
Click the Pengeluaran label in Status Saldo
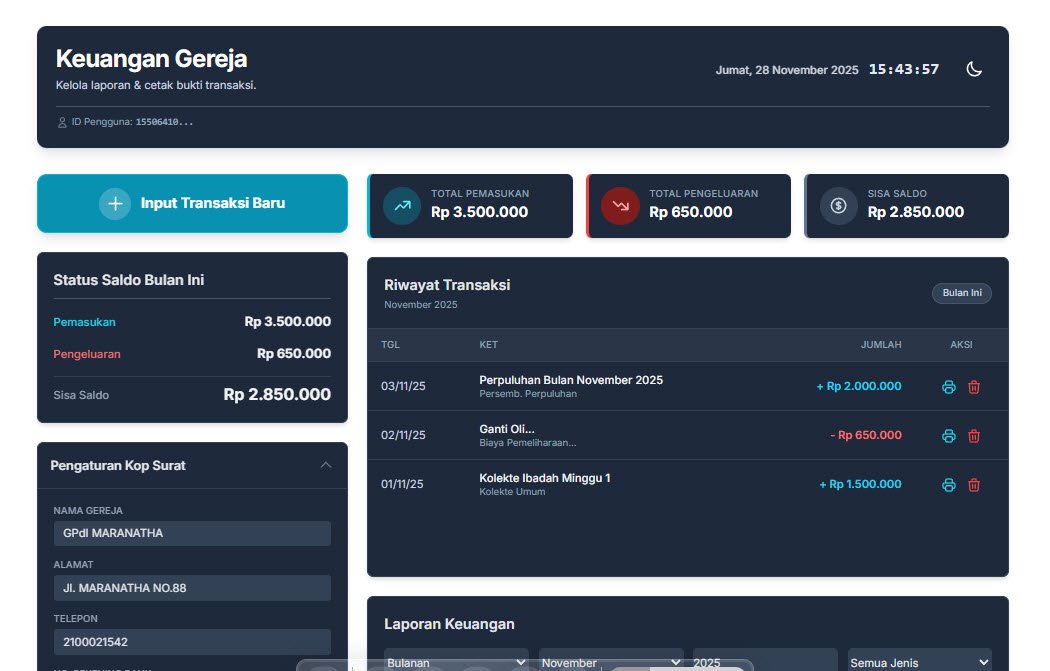[87, 354]
